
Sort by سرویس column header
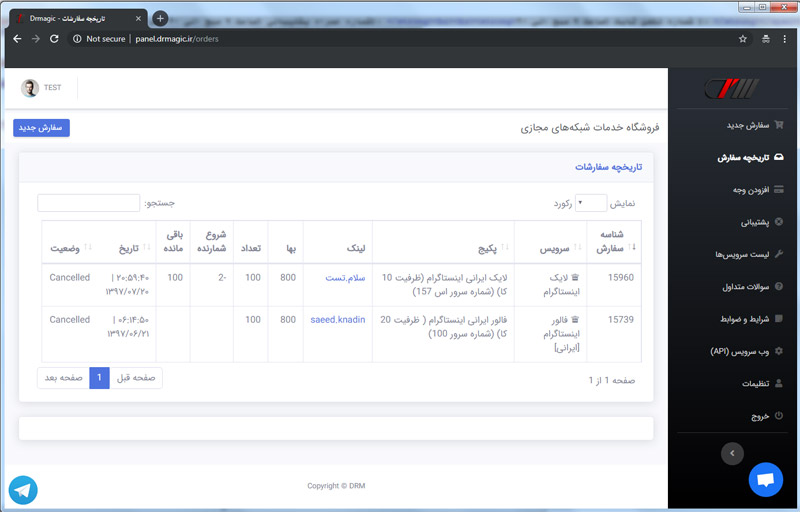point(551,242)
